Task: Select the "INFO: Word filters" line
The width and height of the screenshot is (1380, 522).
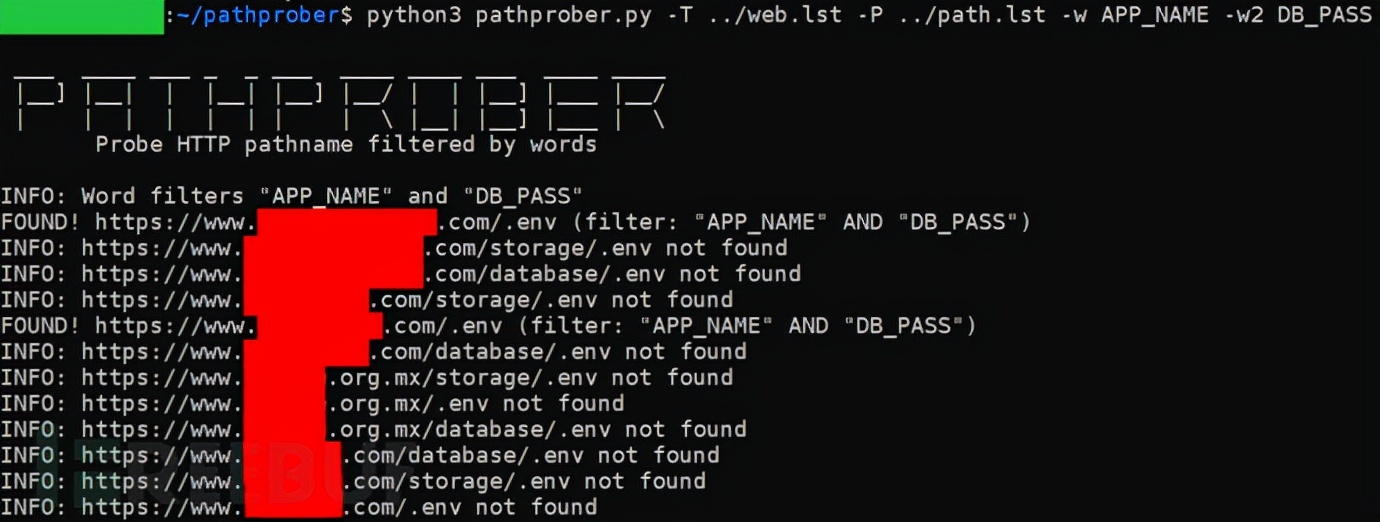Action: [291, 196]
